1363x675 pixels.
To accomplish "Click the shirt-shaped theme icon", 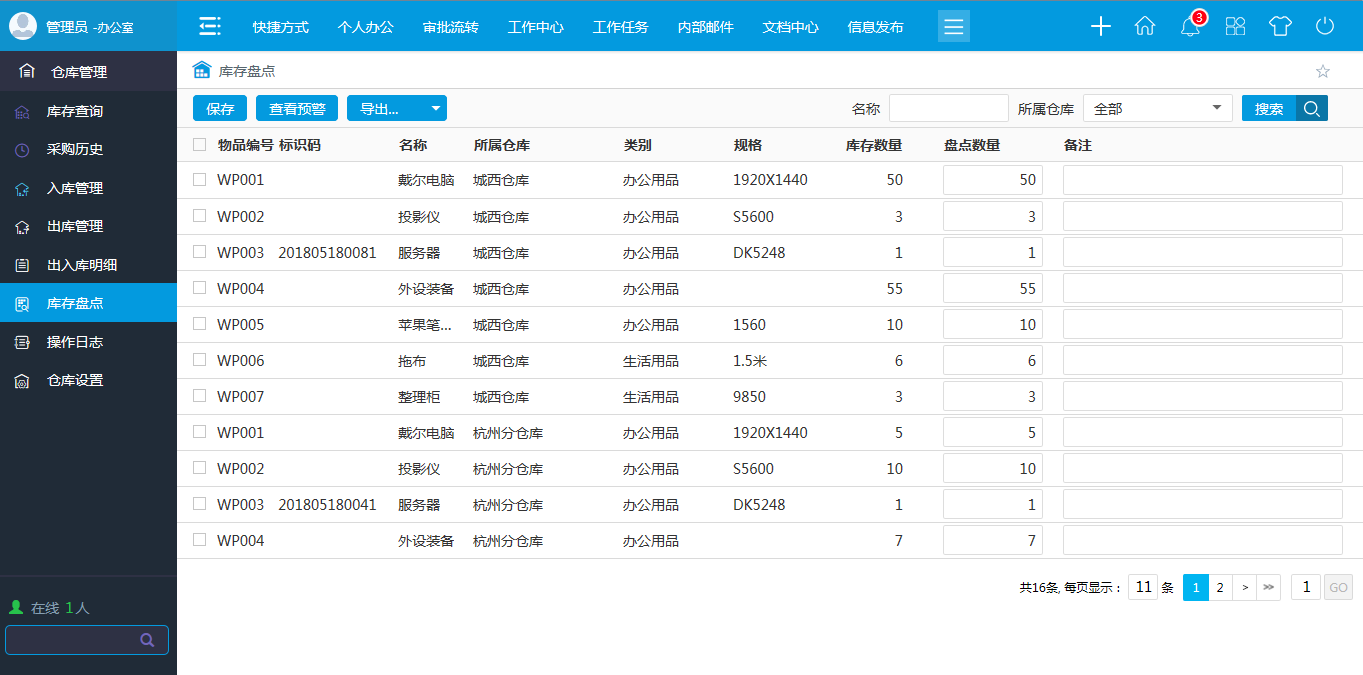I will 1279,27.
